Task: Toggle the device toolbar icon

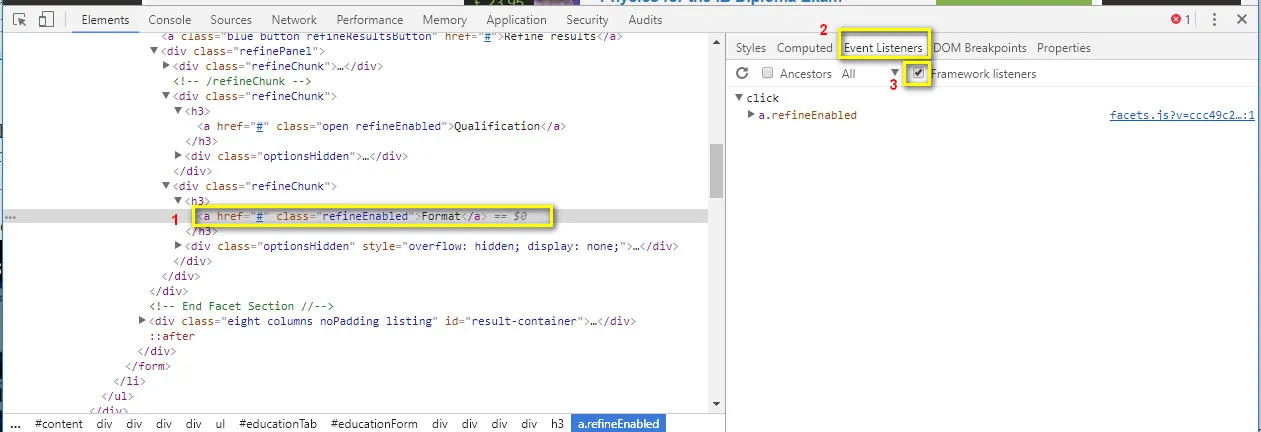Action: coord(46,20)
